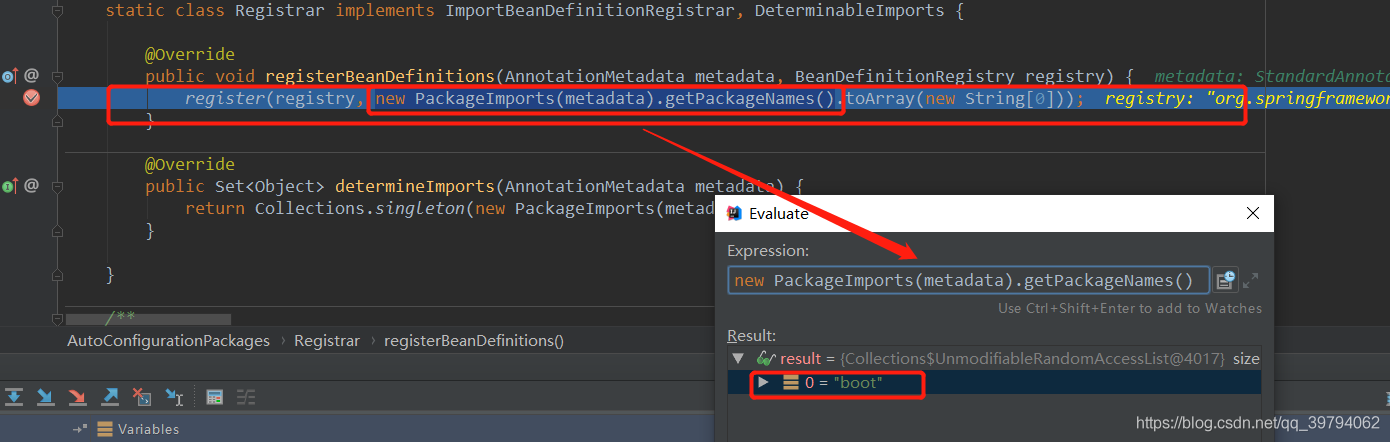Select AutoConfigurationPackages in the breadcrumb bar

pos(168,341)
